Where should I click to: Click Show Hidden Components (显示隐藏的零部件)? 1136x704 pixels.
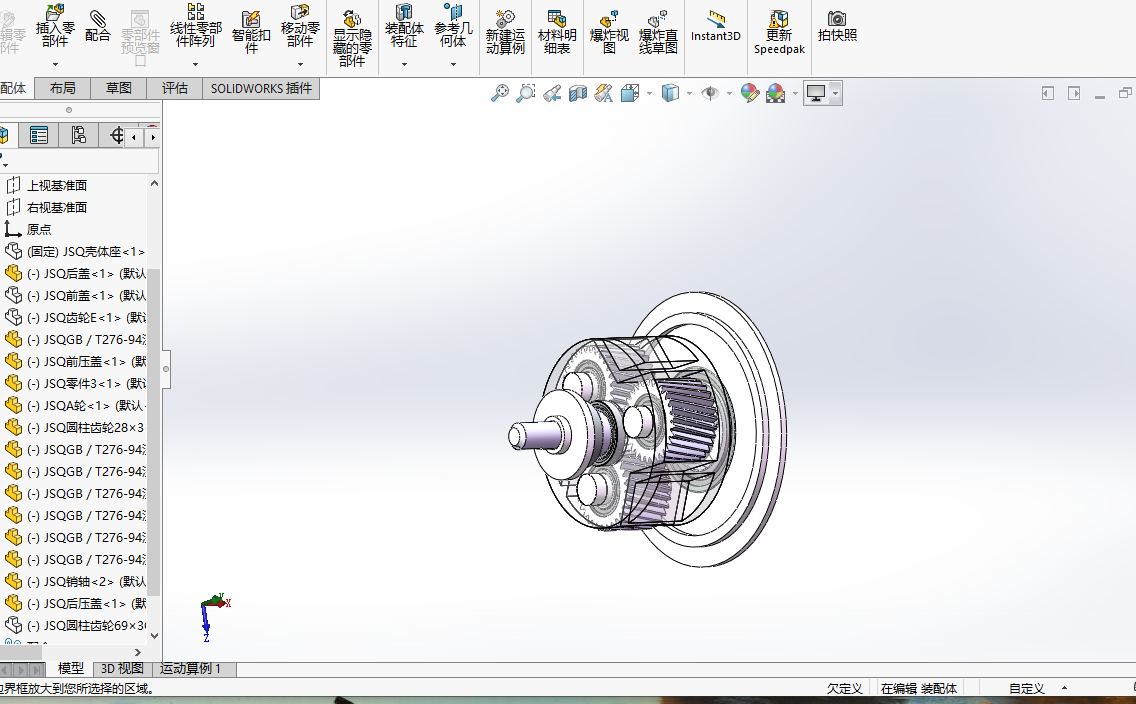coord(352,38)
